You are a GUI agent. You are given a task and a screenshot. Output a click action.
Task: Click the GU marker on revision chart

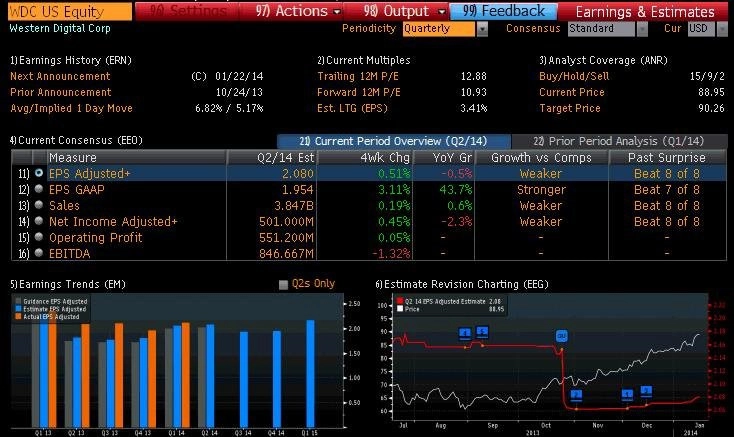(562, 335)
